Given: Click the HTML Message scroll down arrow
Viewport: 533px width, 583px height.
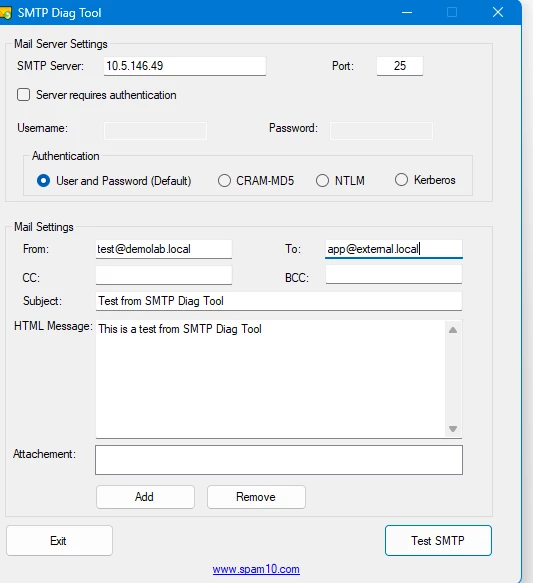Looking at the screenshot, I should [x=453, y=429].
